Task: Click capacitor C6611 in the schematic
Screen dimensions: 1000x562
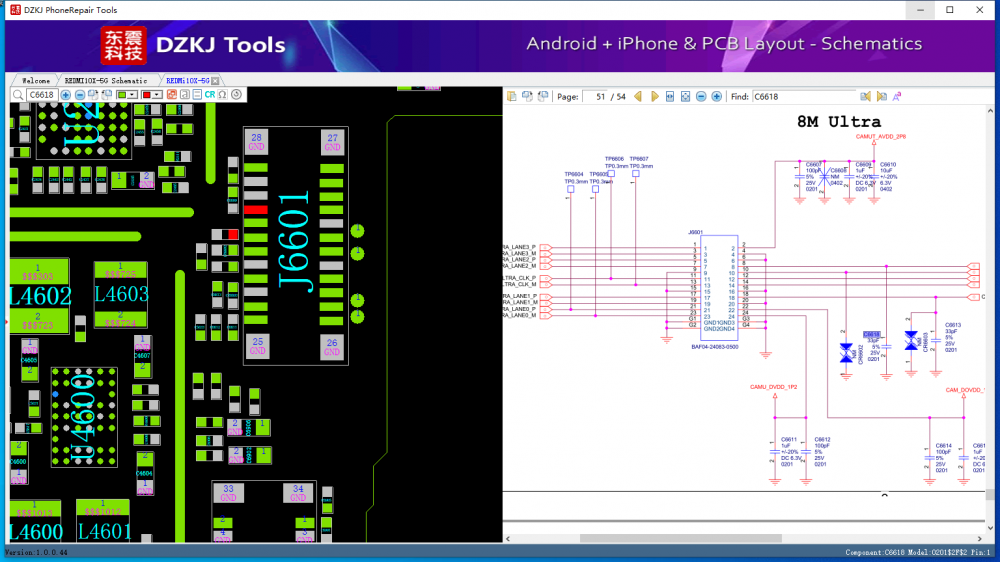Action: (789, 440)
